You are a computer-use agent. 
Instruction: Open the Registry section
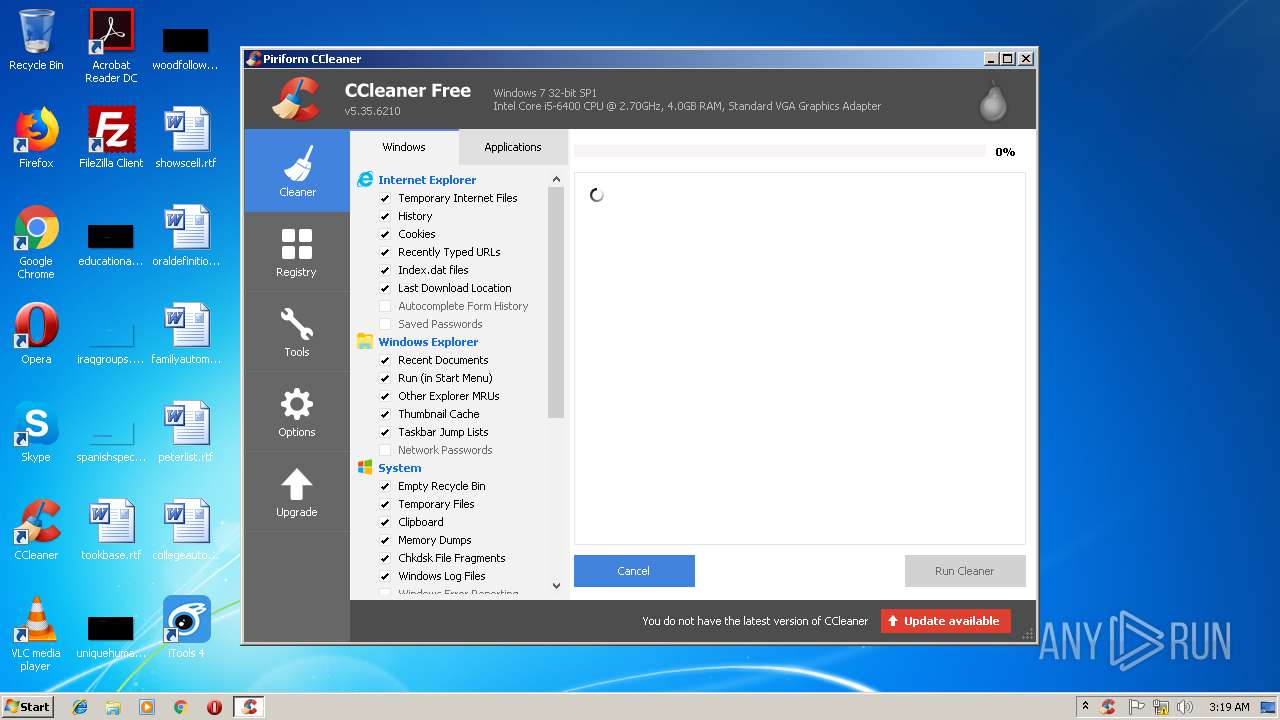tap(297, 251)
